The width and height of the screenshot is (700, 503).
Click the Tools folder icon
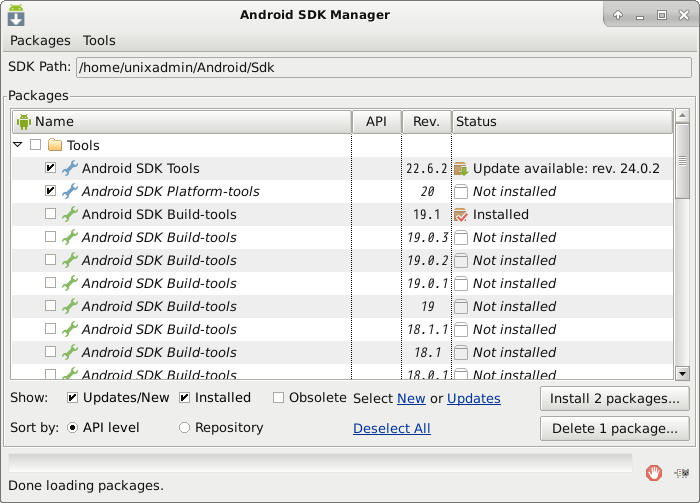55,146
